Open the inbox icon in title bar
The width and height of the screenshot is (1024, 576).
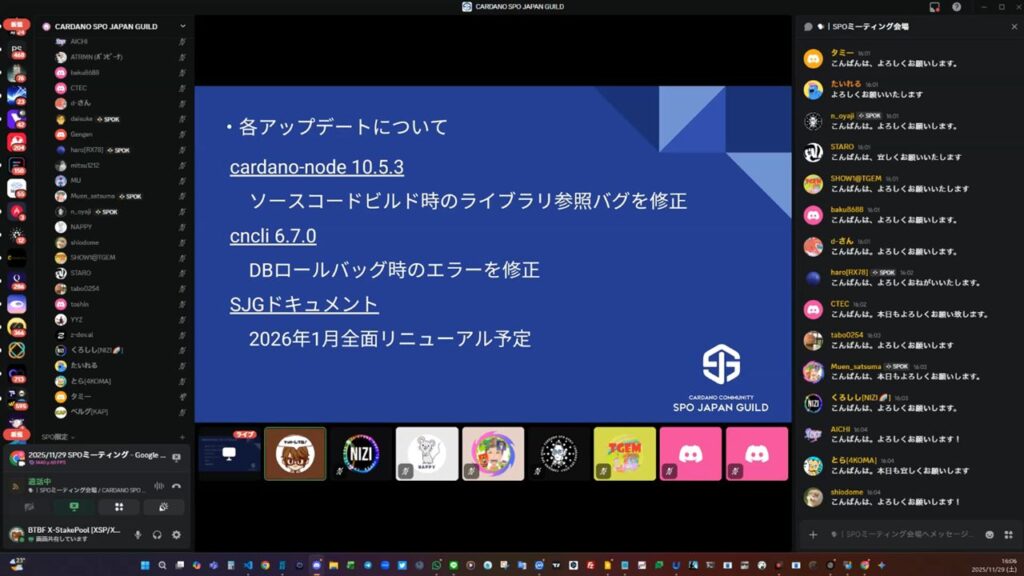pos(933,6)
